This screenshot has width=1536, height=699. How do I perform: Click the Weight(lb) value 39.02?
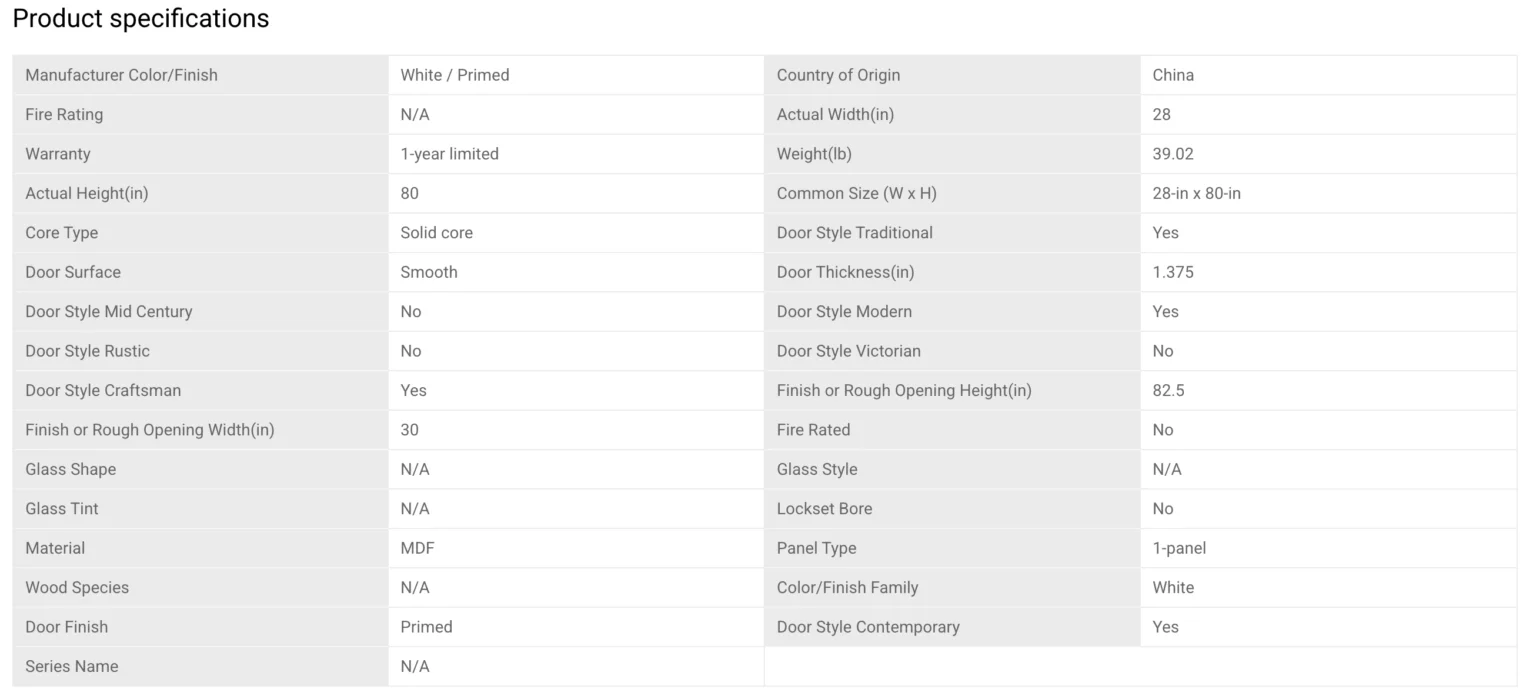point(1173,154)
